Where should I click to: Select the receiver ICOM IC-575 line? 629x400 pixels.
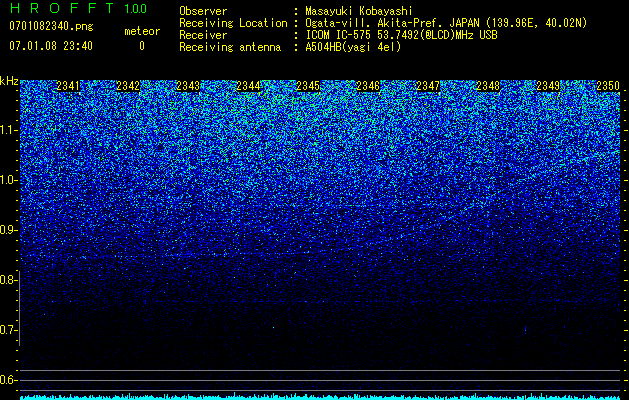[401, 35]
